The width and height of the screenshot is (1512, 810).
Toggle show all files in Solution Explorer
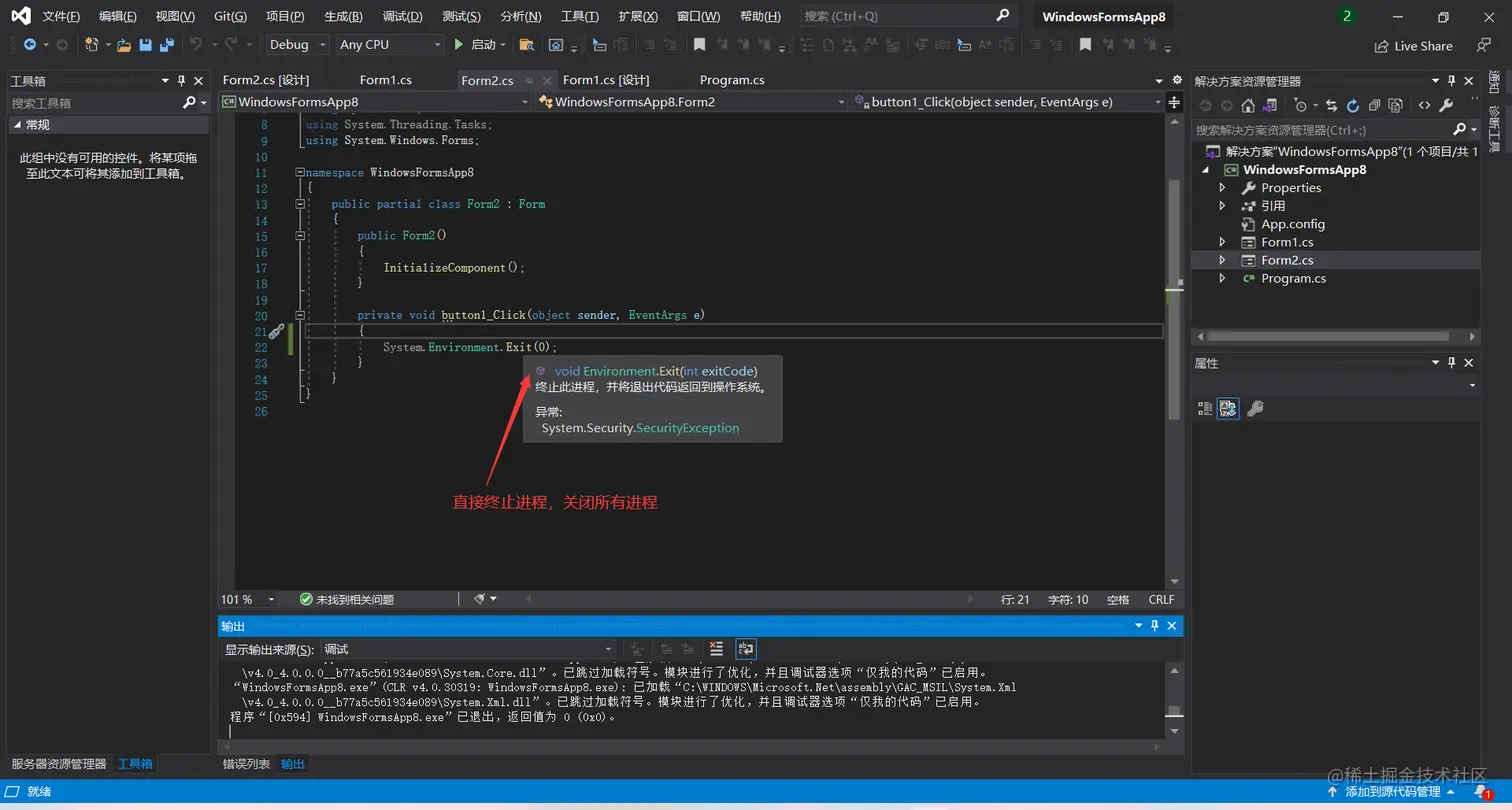coord(1396,105)
